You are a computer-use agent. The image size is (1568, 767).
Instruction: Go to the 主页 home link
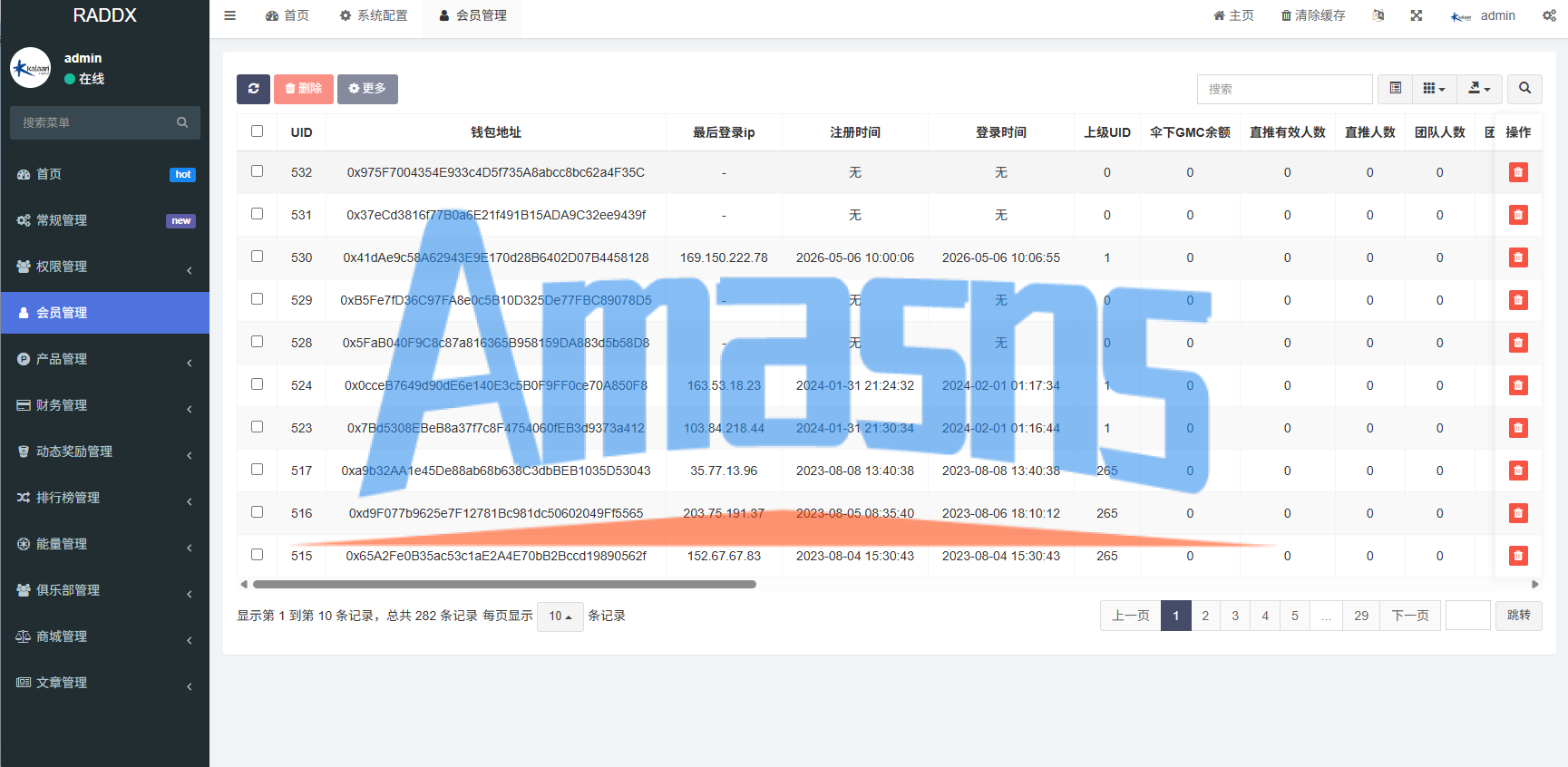pos(1233,15)
